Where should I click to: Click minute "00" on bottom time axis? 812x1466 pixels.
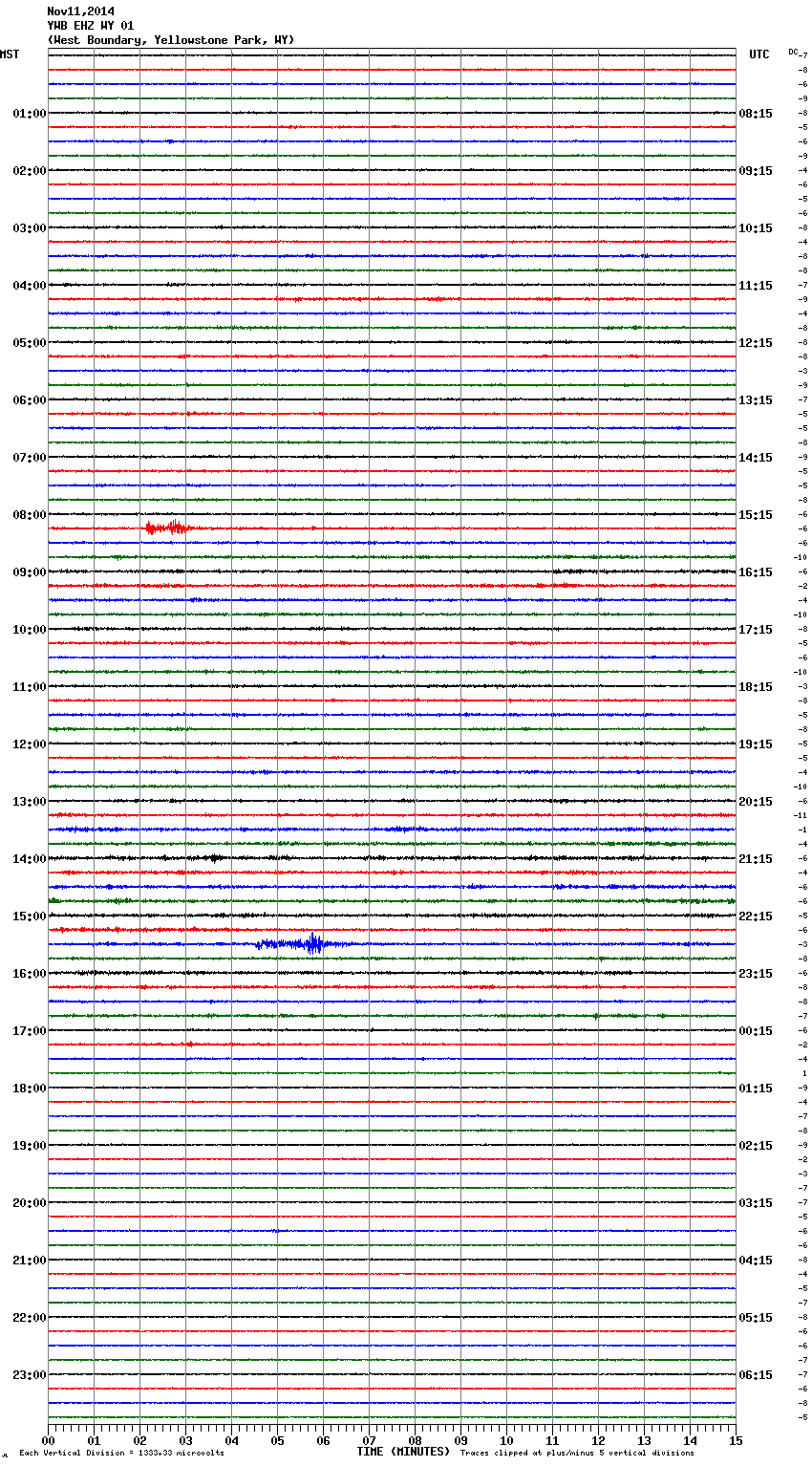pos(49,1440)
